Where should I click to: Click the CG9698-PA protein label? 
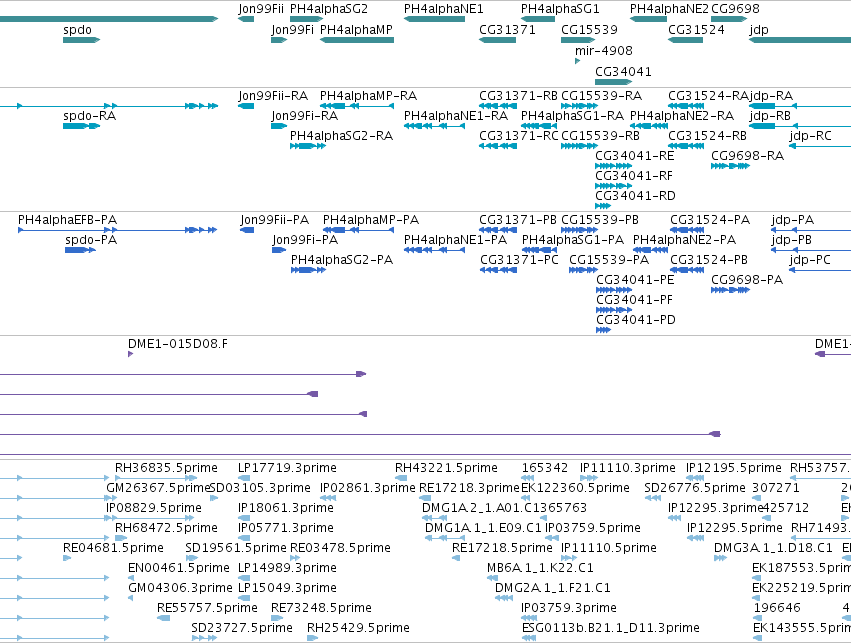[747, 280]
